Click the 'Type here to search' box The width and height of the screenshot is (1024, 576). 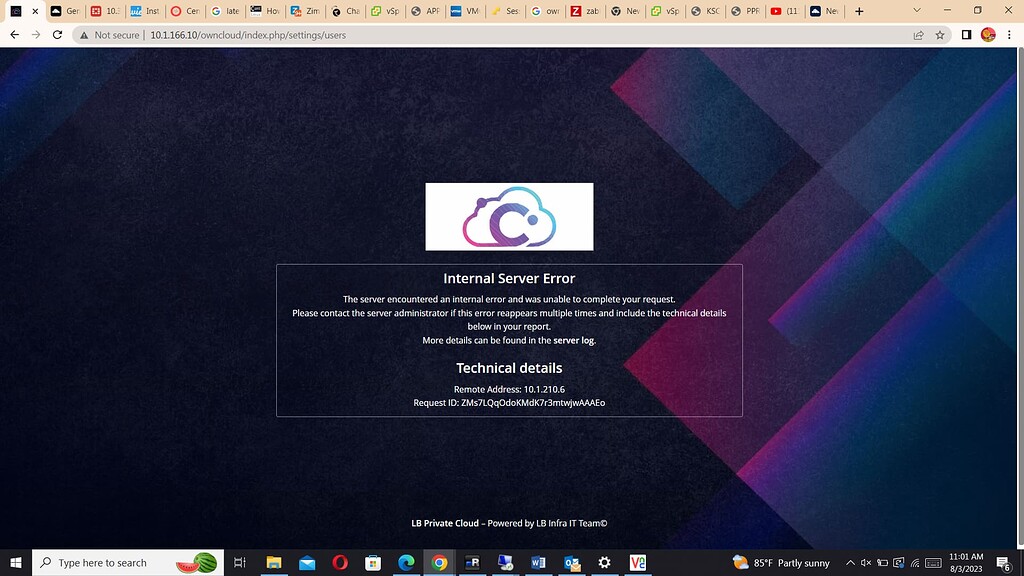tap(128, 562)
